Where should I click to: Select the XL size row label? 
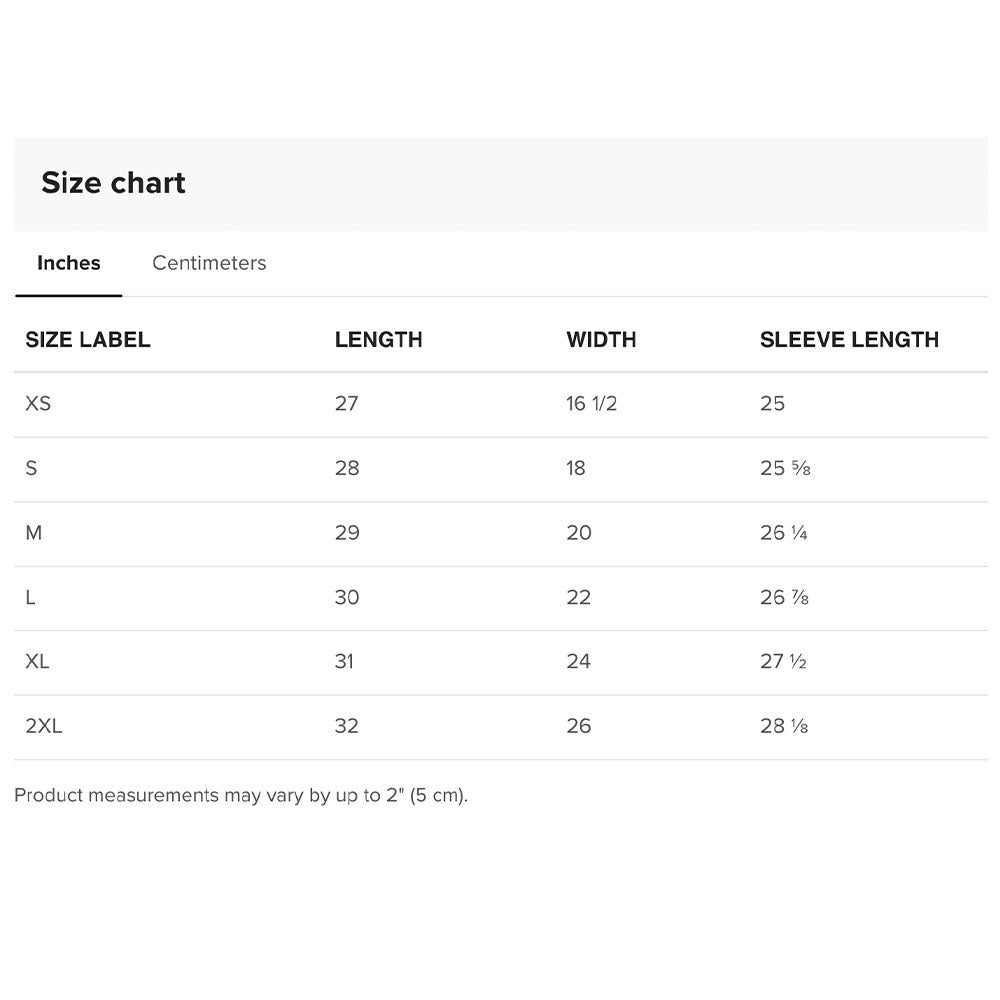[37, 661]
